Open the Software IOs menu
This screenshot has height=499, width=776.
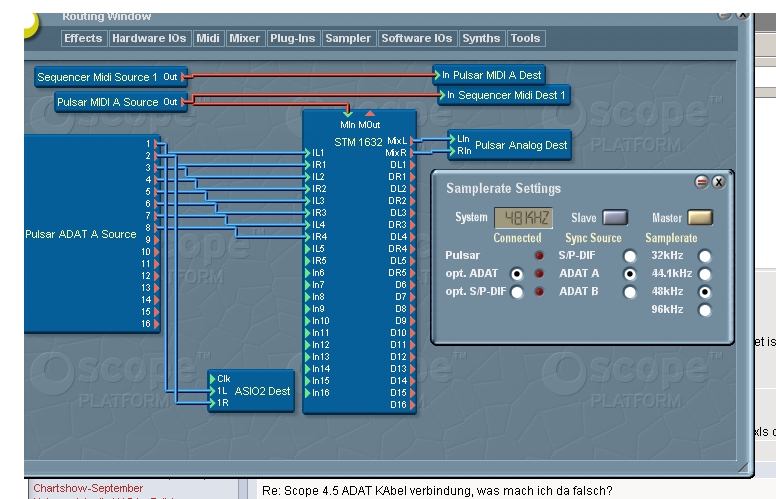(417, 38)
